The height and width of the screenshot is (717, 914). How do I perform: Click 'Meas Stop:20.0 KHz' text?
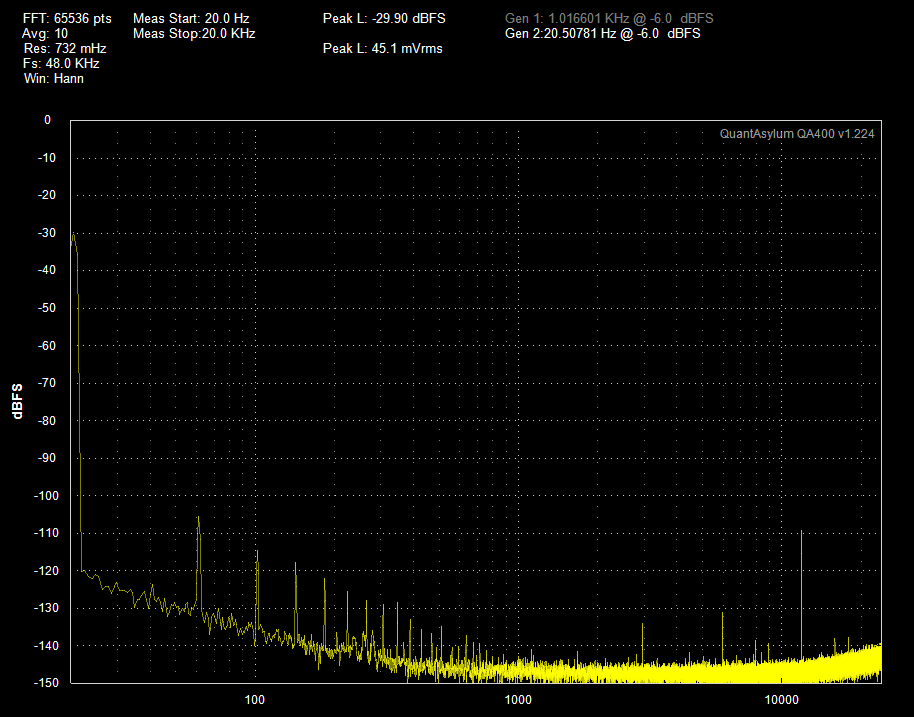point(194,34)
